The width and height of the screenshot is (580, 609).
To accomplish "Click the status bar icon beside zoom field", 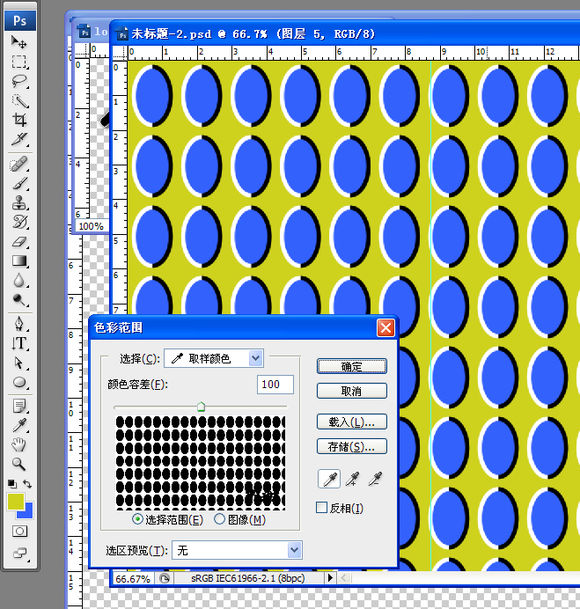I will pyautogui.click(x=164, y=579).
